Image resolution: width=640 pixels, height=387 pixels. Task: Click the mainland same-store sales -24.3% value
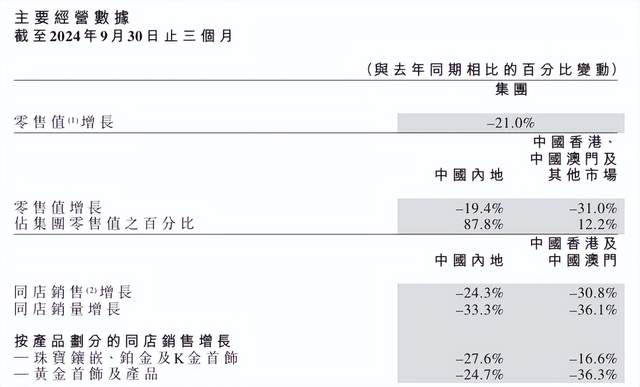tap(479, 293)
